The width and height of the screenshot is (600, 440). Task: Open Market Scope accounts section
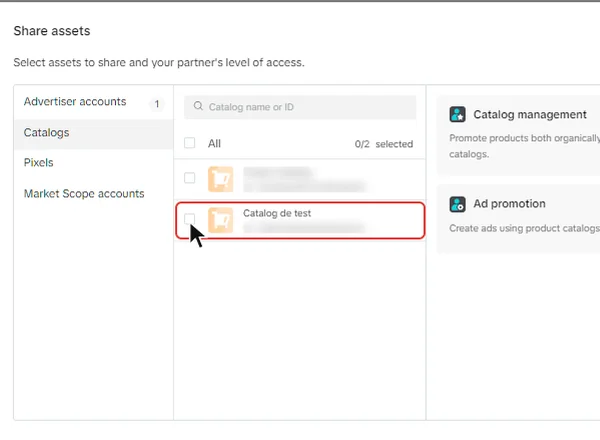tap(93, 194)
